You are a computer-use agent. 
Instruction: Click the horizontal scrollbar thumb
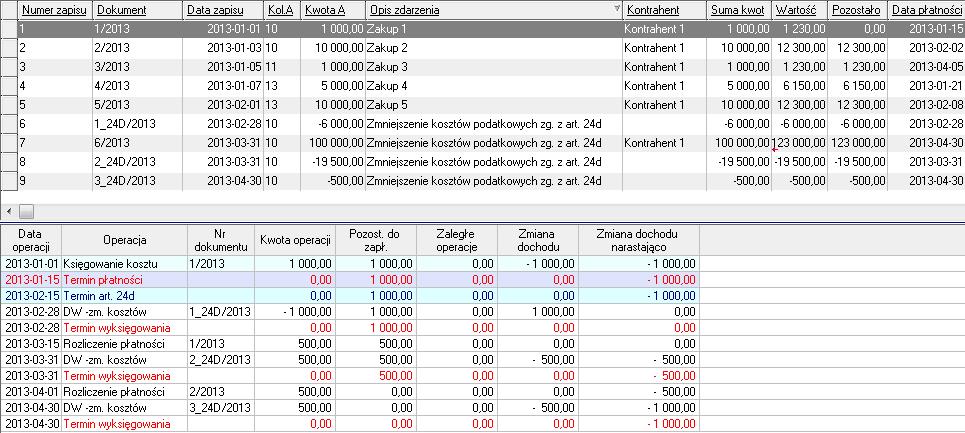[x=27, y=211]
